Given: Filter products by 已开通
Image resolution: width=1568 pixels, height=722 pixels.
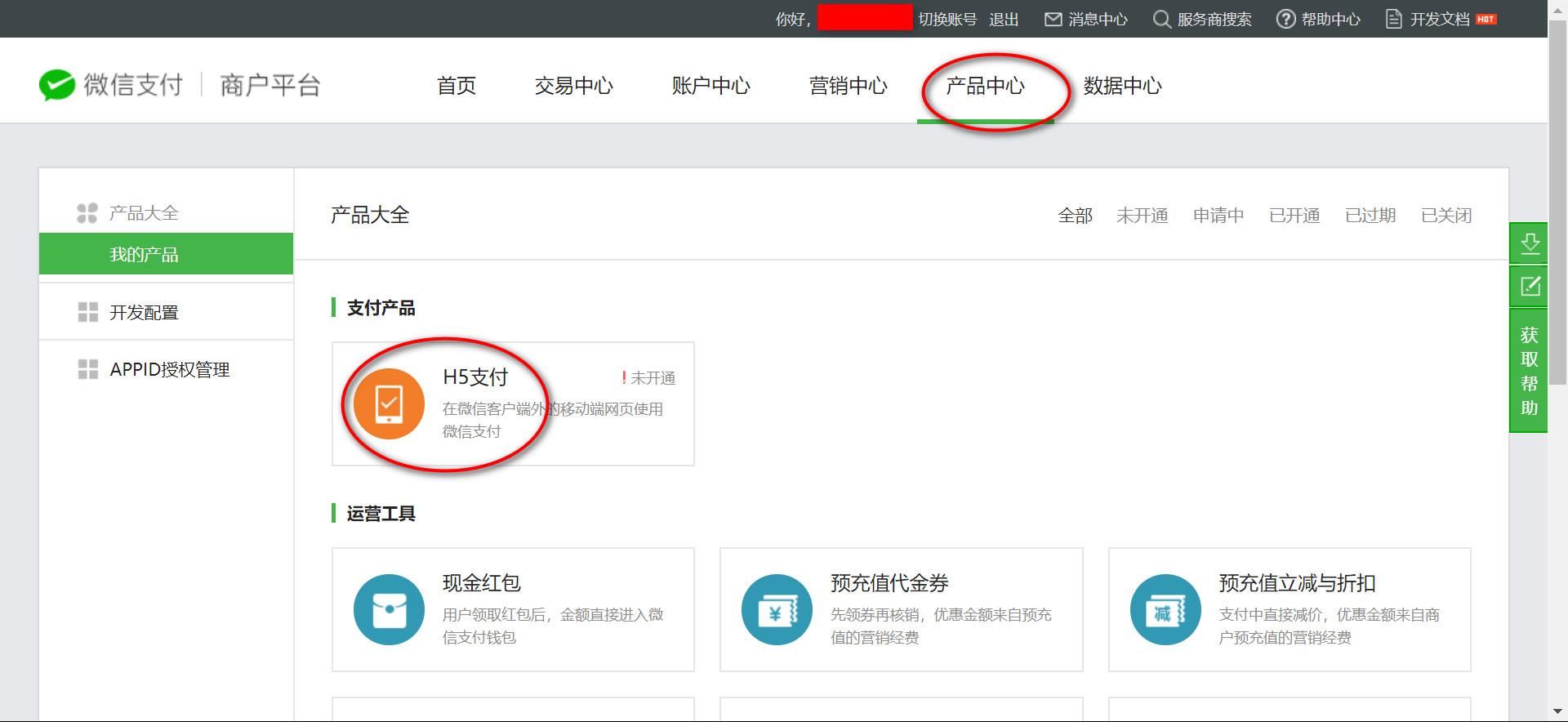Looking at the screenshot, I should (x=1294, y=216).
